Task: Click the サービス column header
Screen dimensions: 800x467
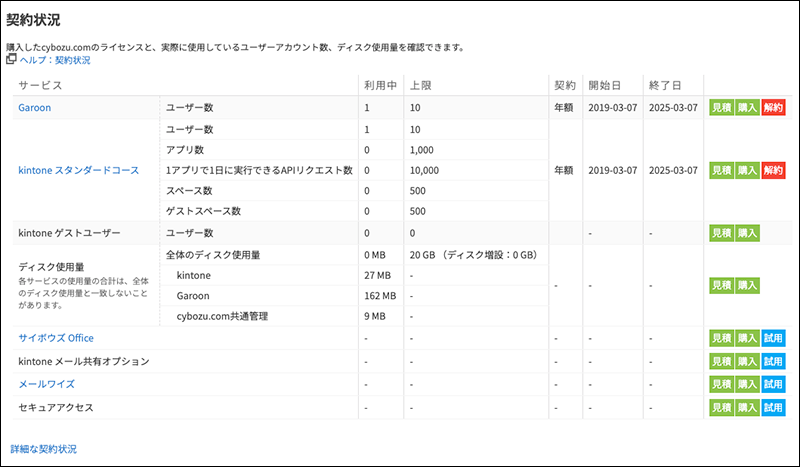Action: coord(40,85)
